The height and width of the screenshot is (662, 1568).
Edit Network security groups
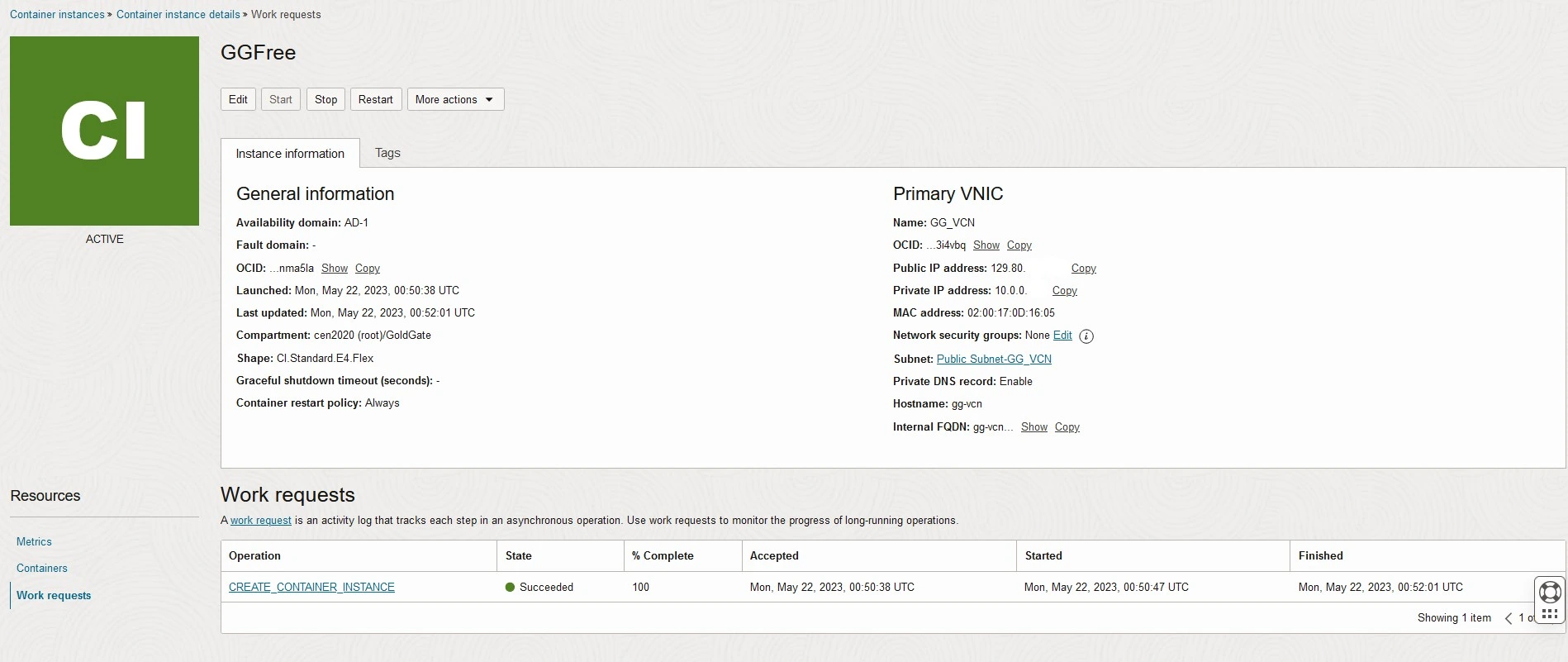(1062, 336)
